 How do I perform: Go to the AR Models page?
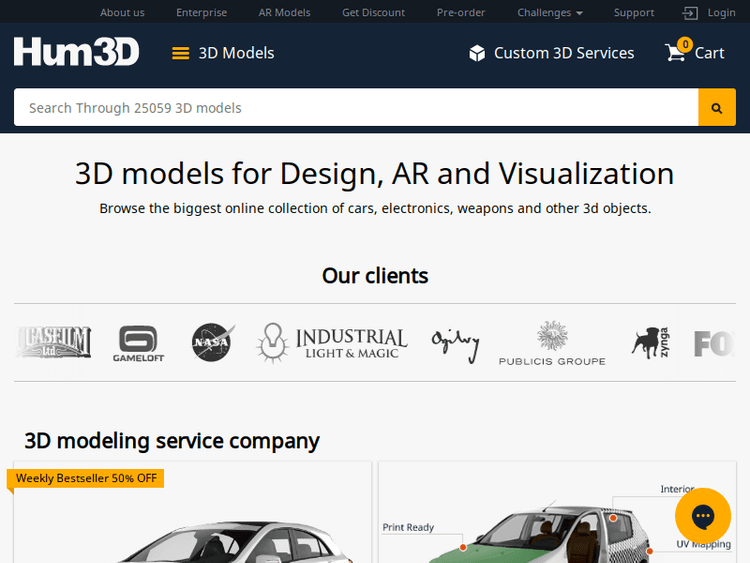284,13
